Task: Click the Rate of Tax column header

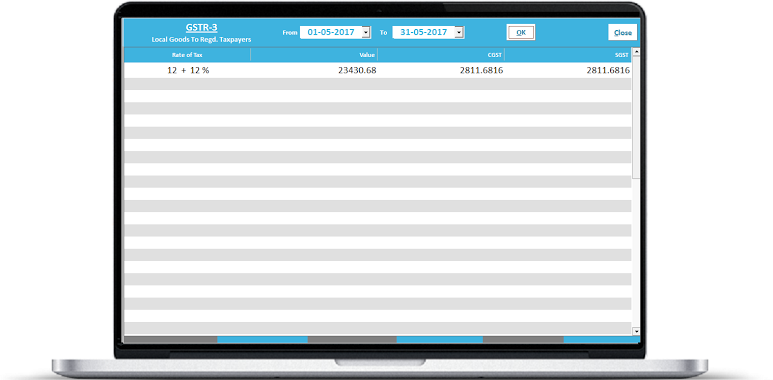Action: click(x=187, y=55)
